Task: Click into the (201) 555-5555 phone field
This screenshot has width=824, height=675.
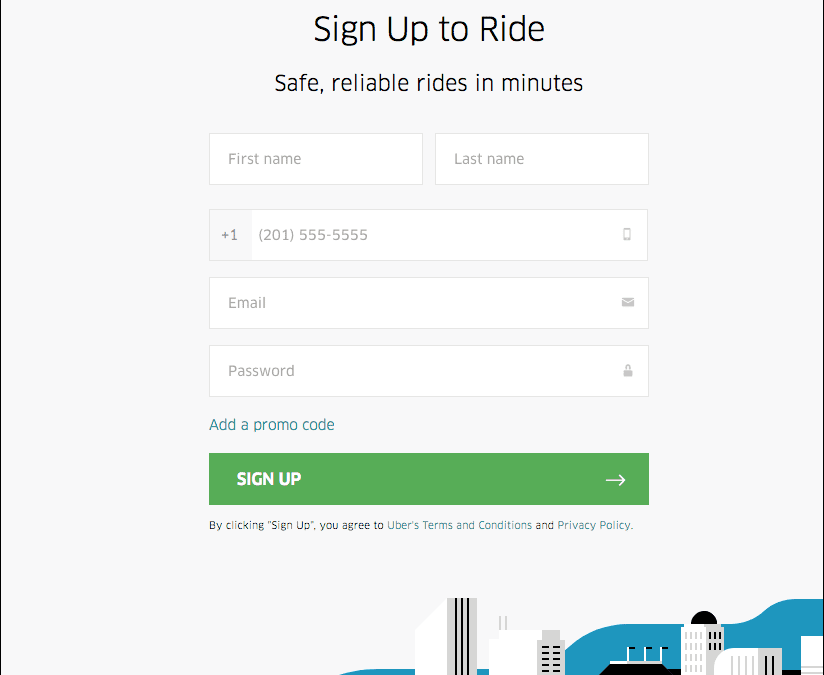Action: pos(430,235)
